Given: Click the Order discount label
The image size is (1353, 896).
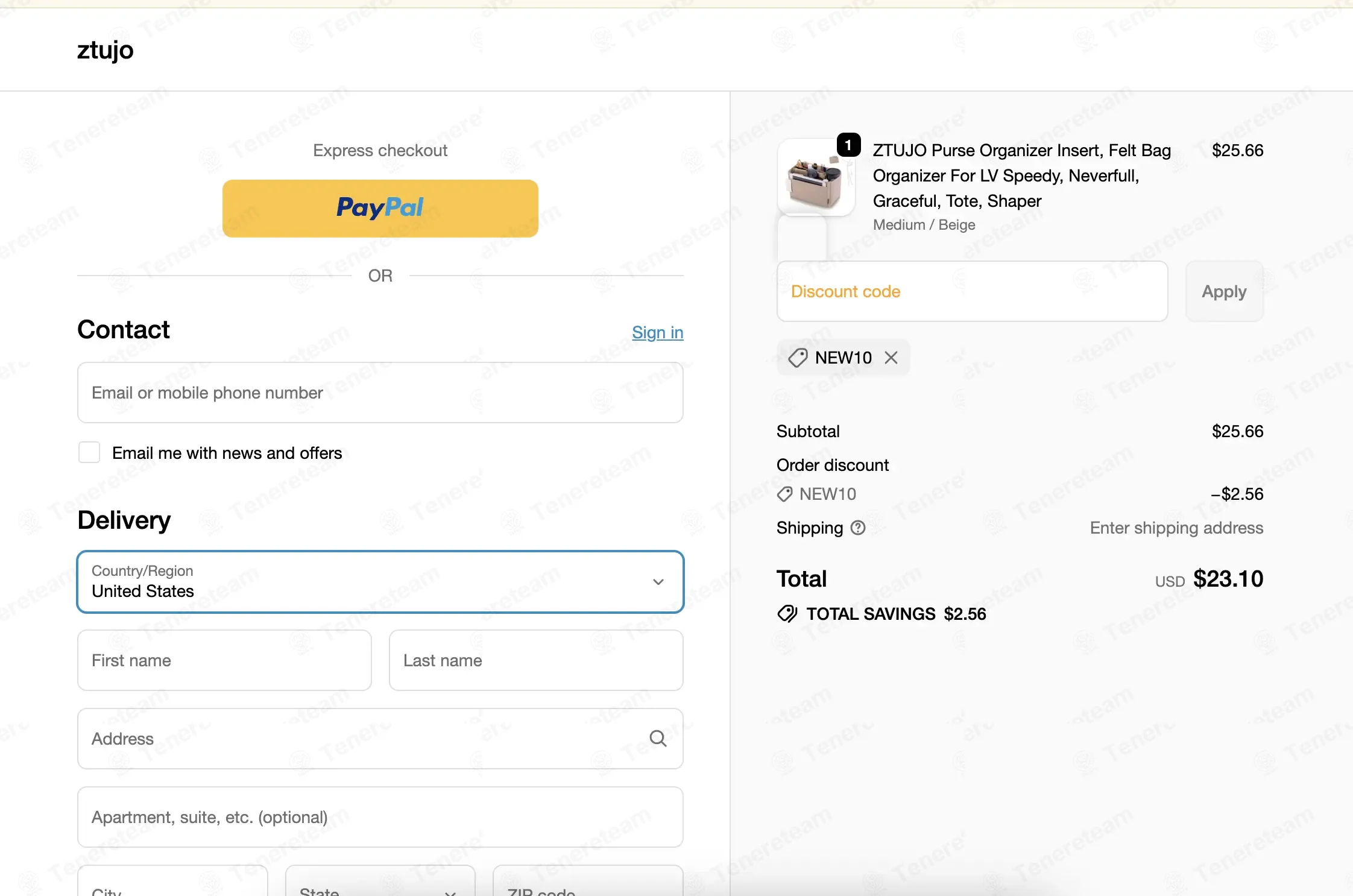Looking at the screenshot, I should [x=833, y=465].
